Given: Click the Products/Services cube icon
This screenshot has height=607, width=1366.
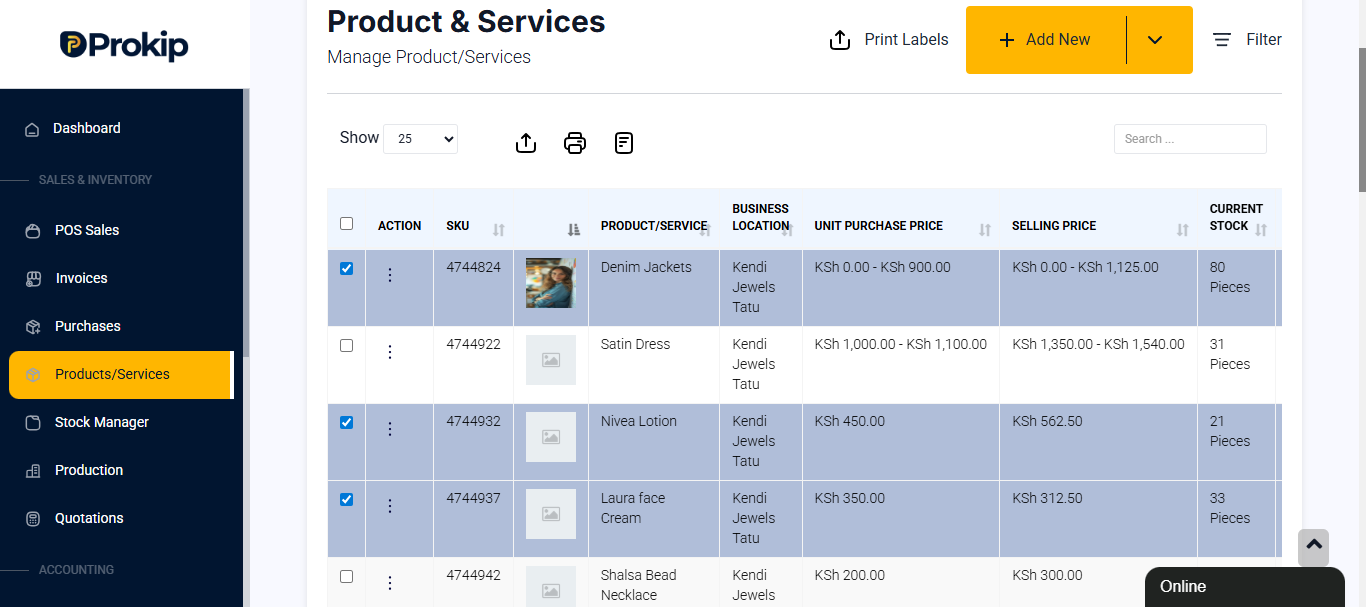Looking at the screenshot, I should tap(33, 375).
